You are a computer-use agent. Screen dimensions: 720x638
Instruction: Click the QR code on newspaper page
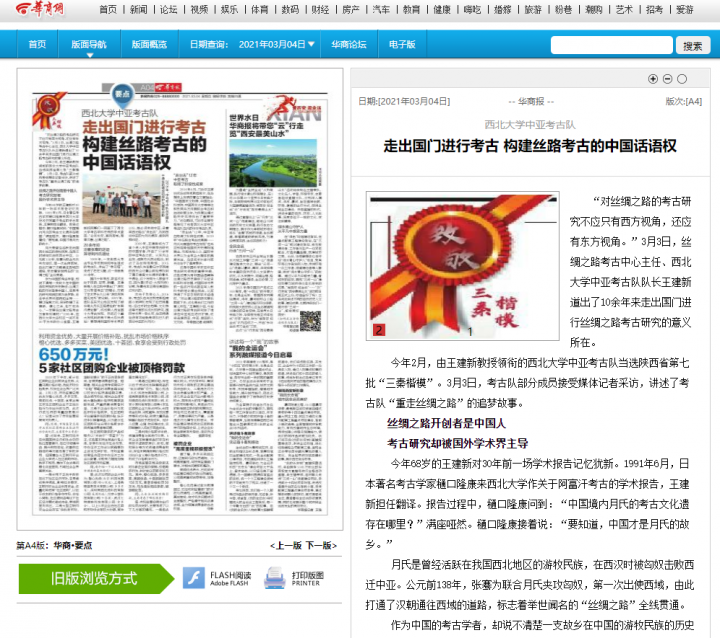coord(310,320)
